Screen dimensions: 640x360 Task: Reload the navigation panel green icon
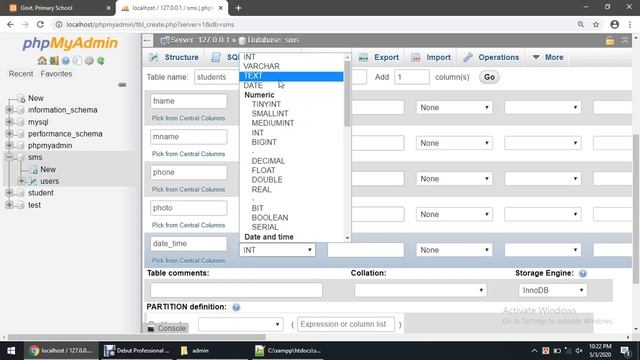click(x=101, y=60)
